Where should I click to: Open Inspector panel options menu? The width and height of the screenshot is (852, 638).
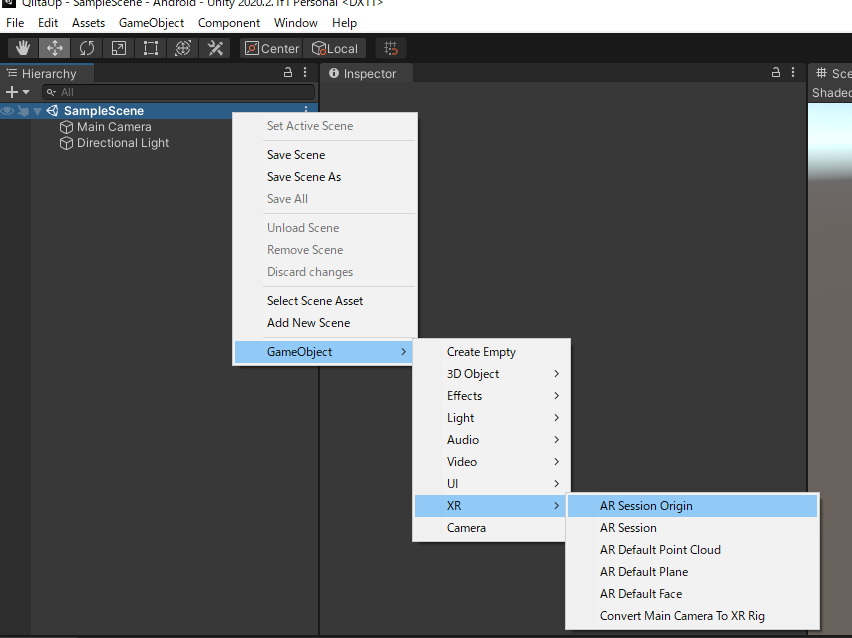click(793, 72)
